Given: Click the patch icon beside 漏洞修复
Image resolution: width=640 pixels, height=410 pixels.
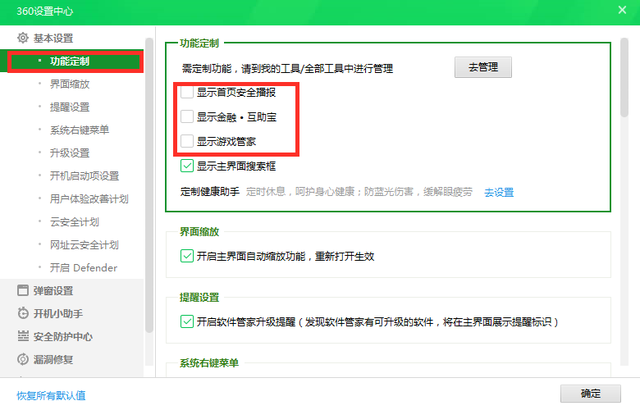Looking at the screenshot, I should tap(23, 359).
